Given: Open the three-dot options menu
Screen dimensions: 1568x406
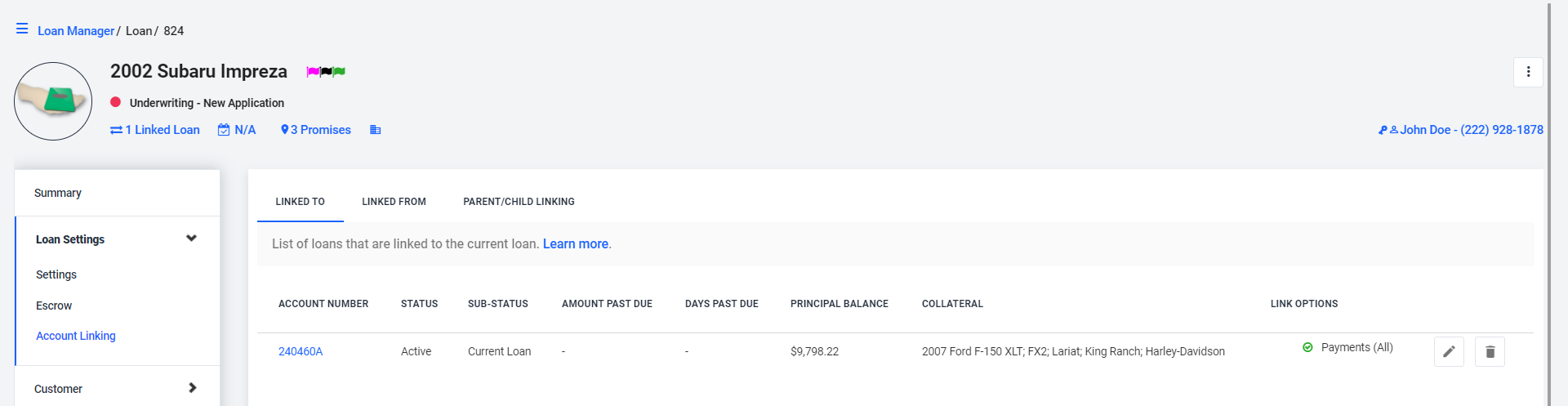Looking at the screenshot, I should pos(1528,72).
